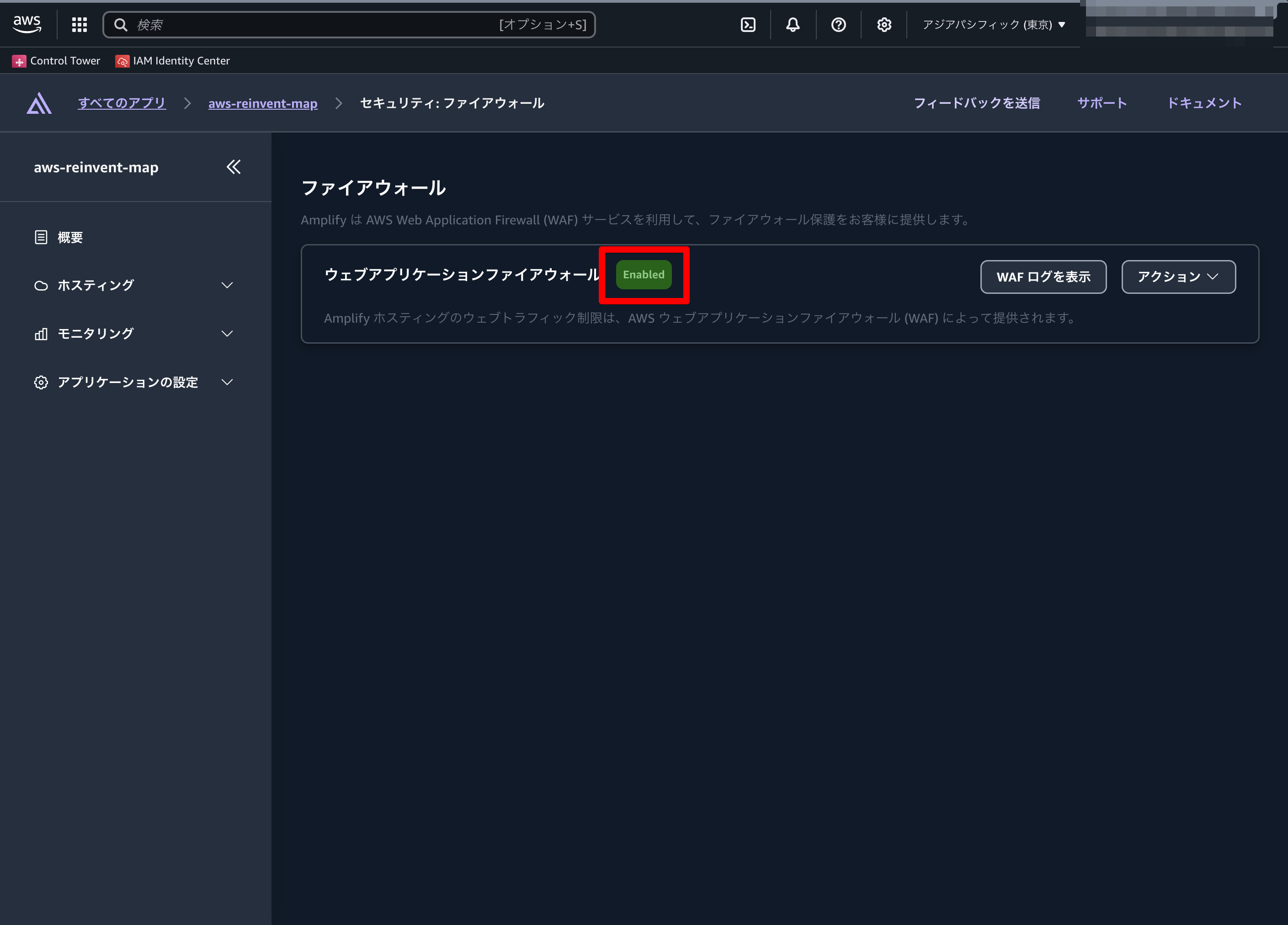This screenshot has width=1288, height=925.
Task: Click the Amplify logo icon
Action: point(38,103)
